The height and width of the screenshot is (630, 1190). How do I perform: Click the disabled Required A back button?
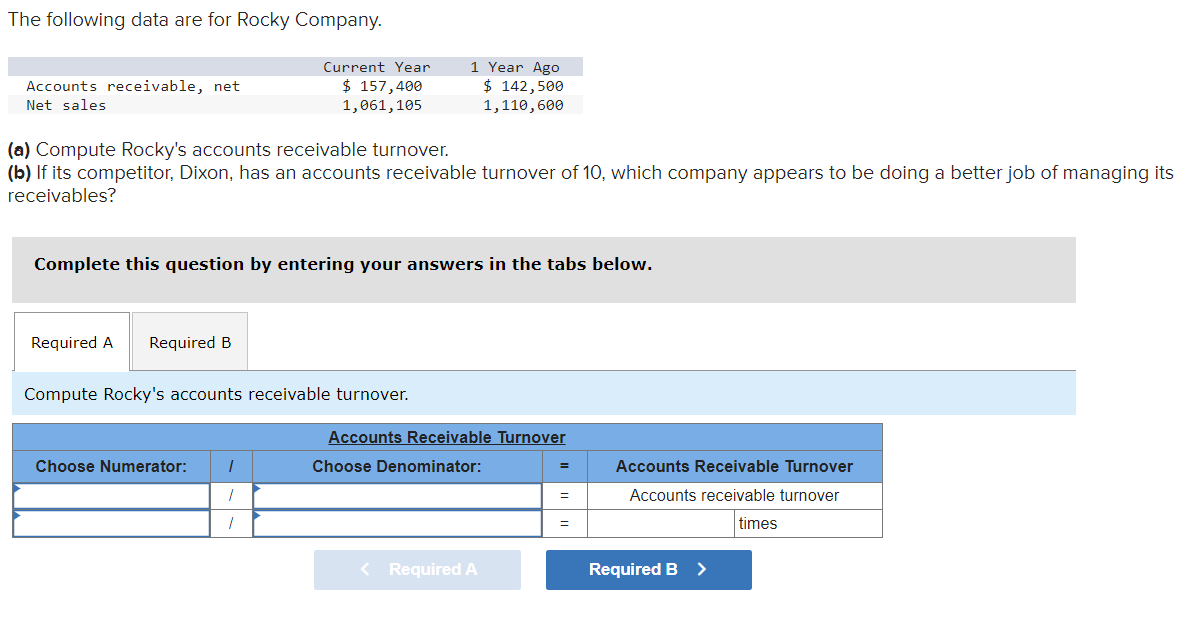pos(417,570)
